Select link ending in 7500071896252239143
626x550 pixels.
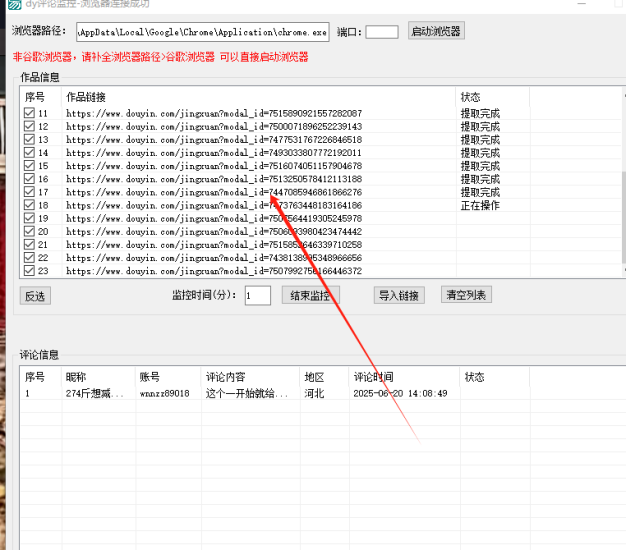(214, 127)
